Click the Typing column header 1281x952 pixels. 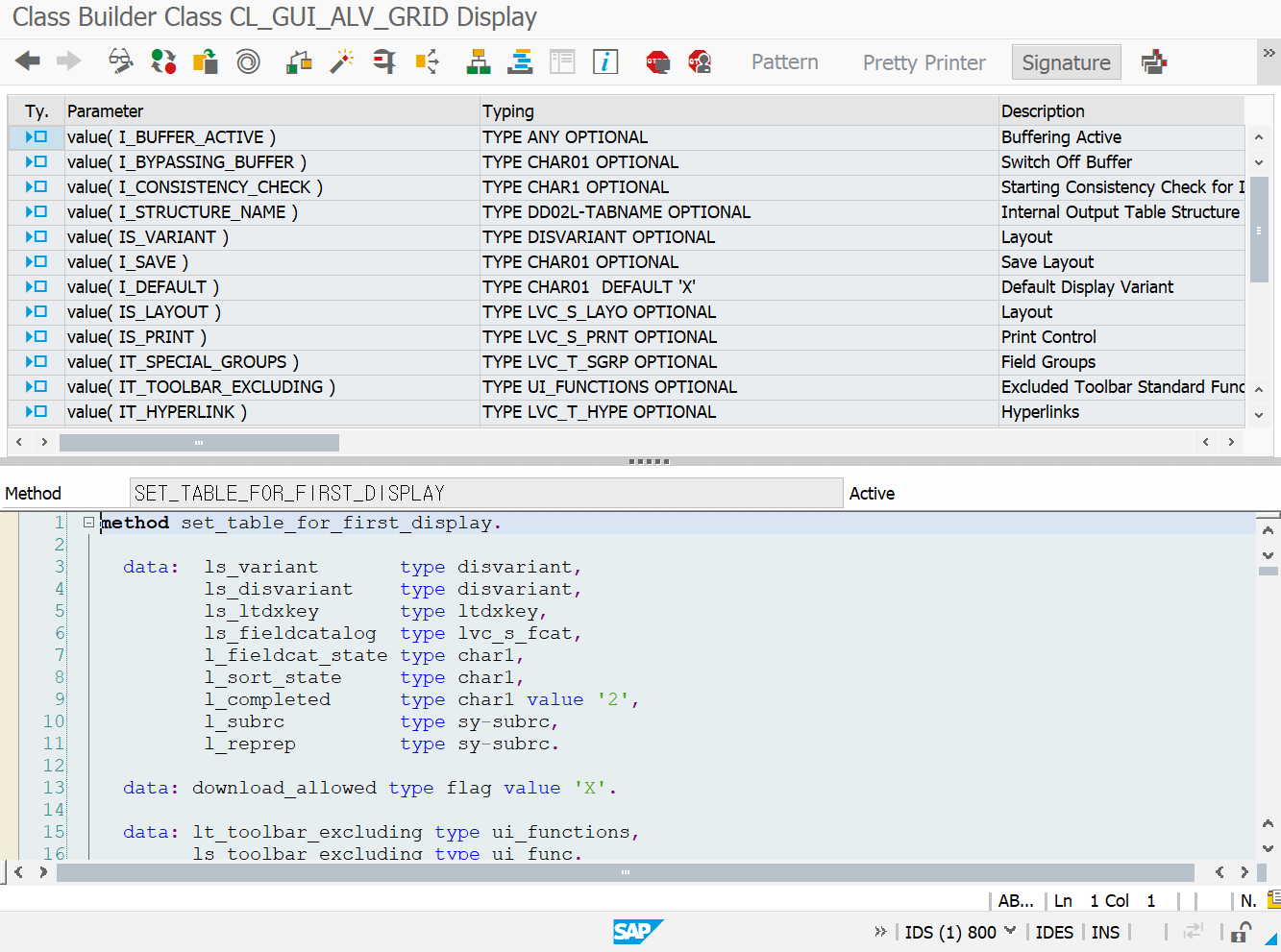click(x=739, y=111)
